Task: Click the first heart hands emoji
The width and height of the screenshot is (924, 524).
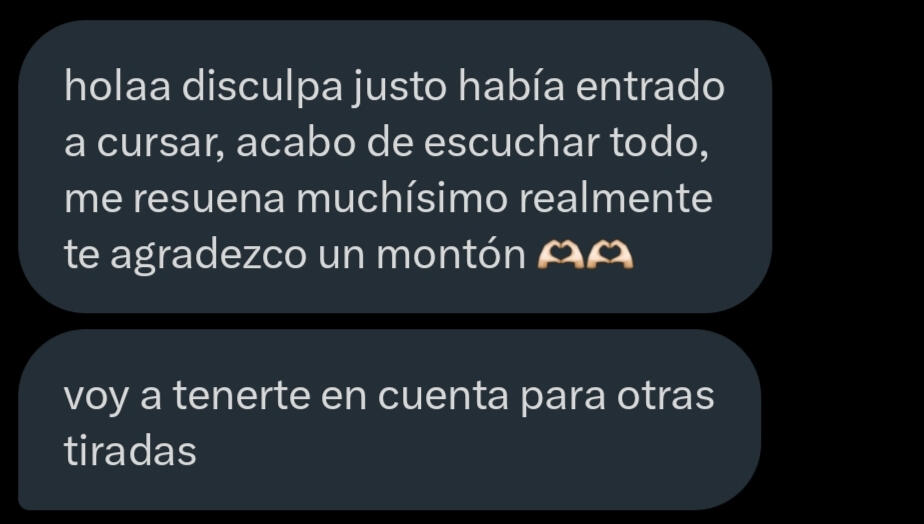Action: click(560, 256)
